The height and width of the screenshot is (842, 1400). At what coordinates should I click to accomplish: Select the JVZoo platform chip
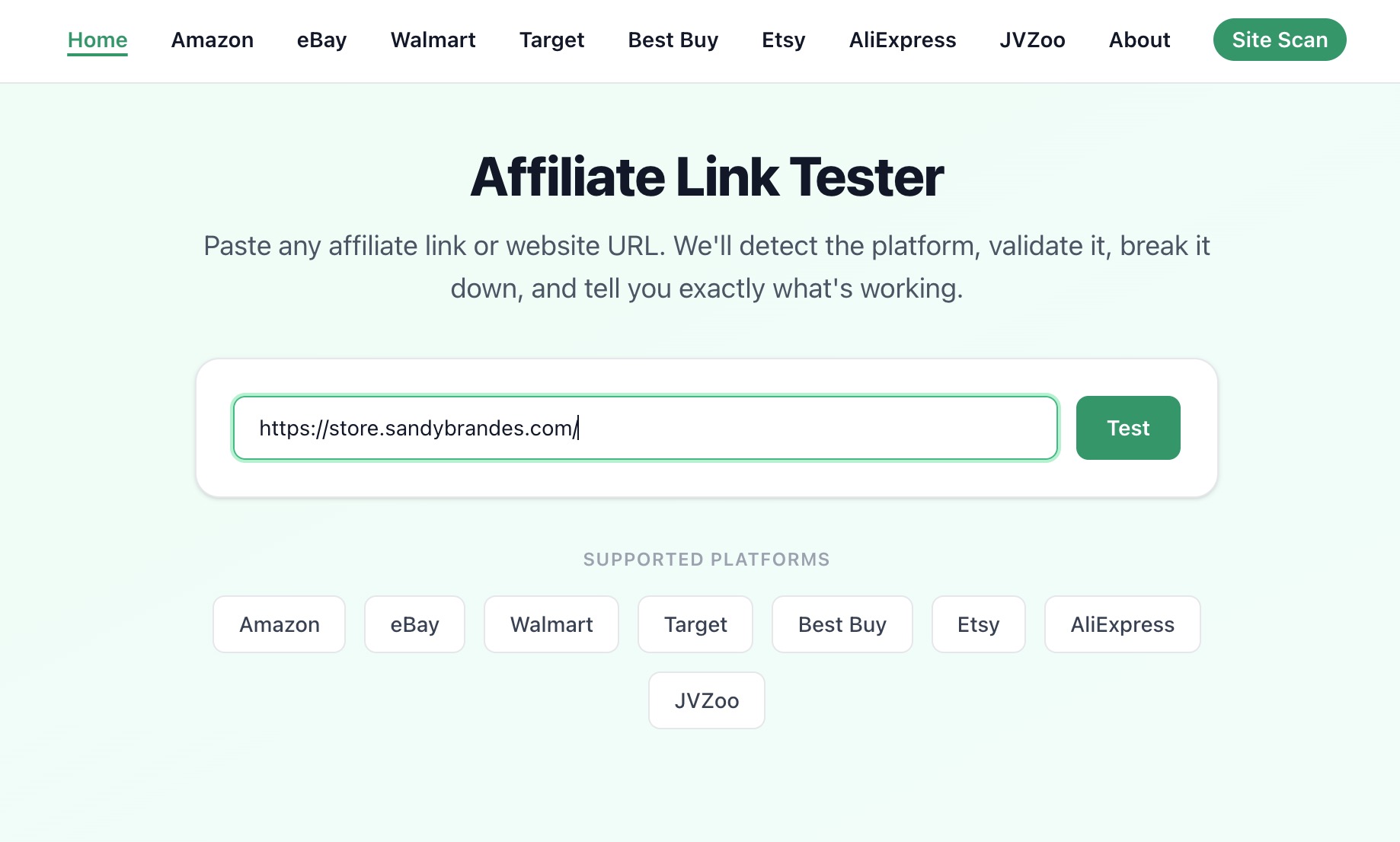click(x=706, y=700)
